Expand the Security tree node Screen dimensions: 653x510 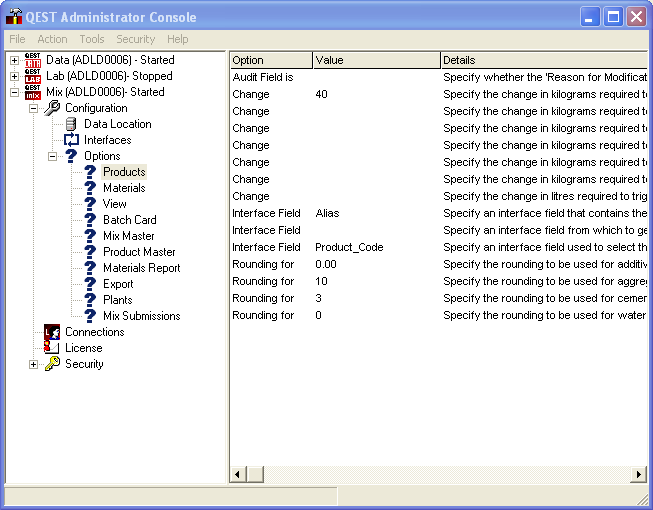(x=33, y=364)
